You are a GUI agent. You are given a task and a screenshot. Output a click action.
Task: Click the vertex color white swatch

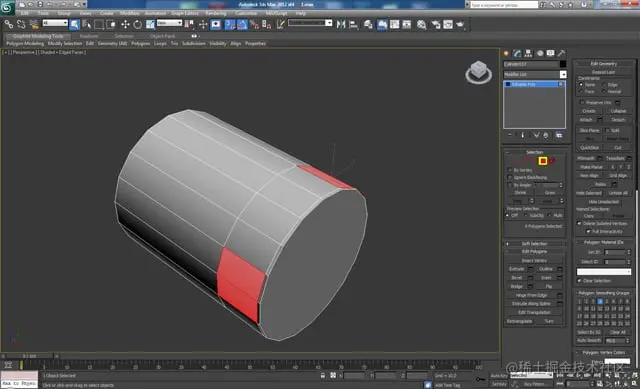pyautogui.click(x=617, y=361)
